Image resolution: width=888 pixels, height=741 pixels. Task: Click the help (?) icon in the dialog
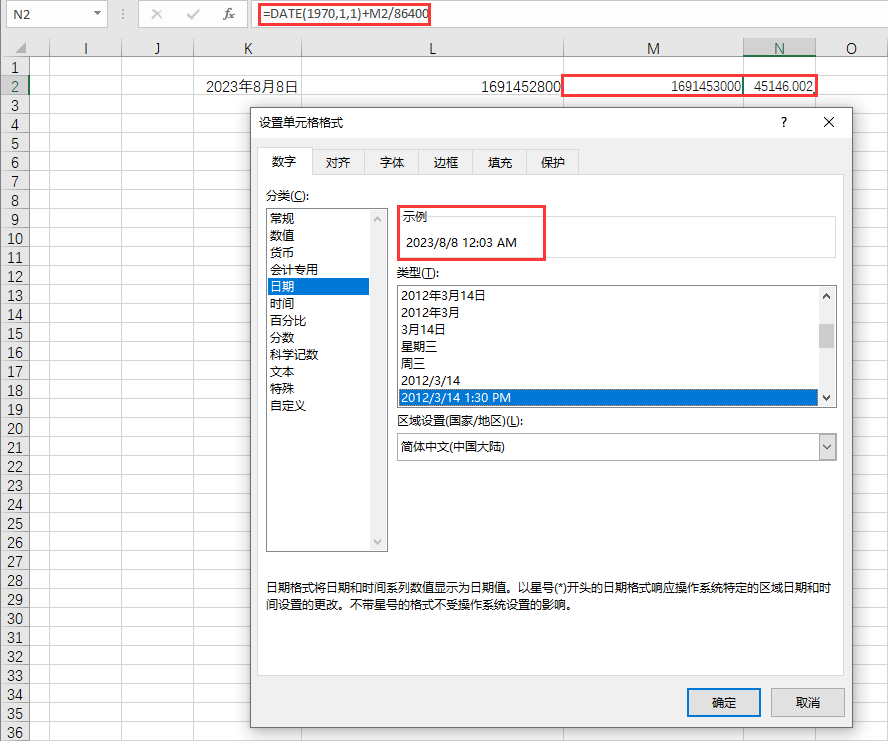(x=783, y=122)
